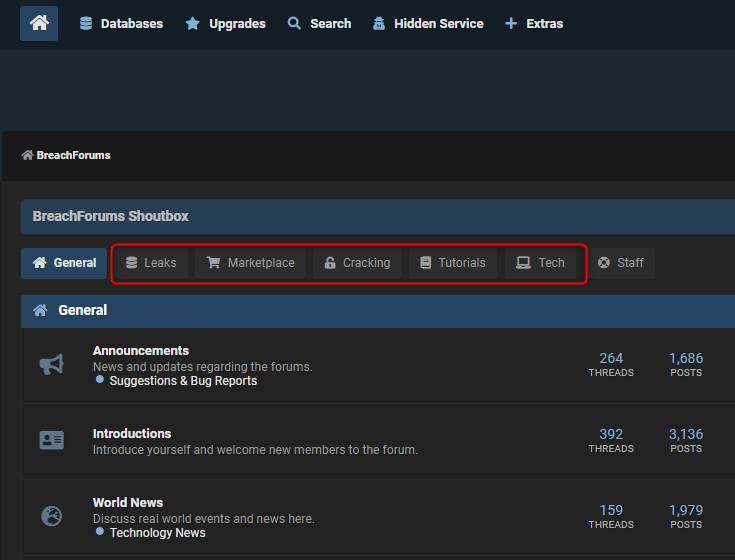The image size is (735, 560).
Task: Click bullet dot before Technology News
Action: 99,531
